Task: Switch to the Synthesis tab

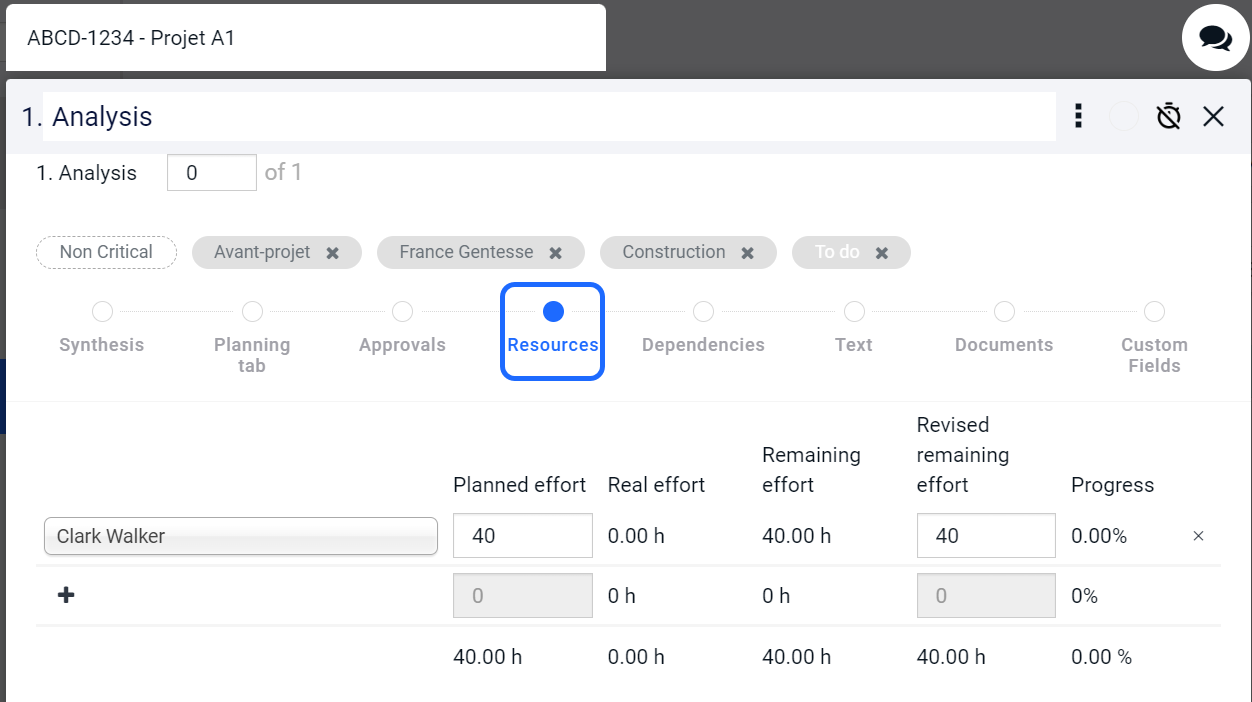Action: (x=102, y=331)
